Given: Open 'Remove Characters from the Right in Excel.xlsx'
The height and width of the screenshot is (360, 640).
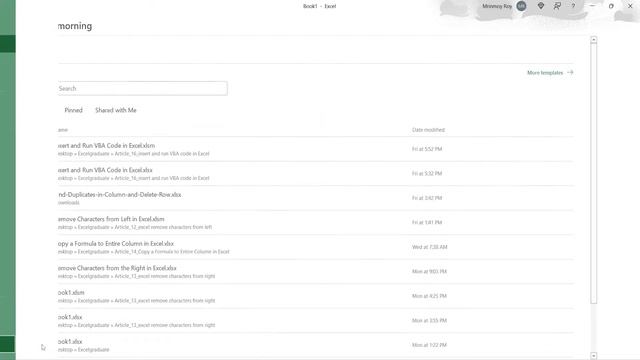Looking at the screenshot, I should coord(315,272).
